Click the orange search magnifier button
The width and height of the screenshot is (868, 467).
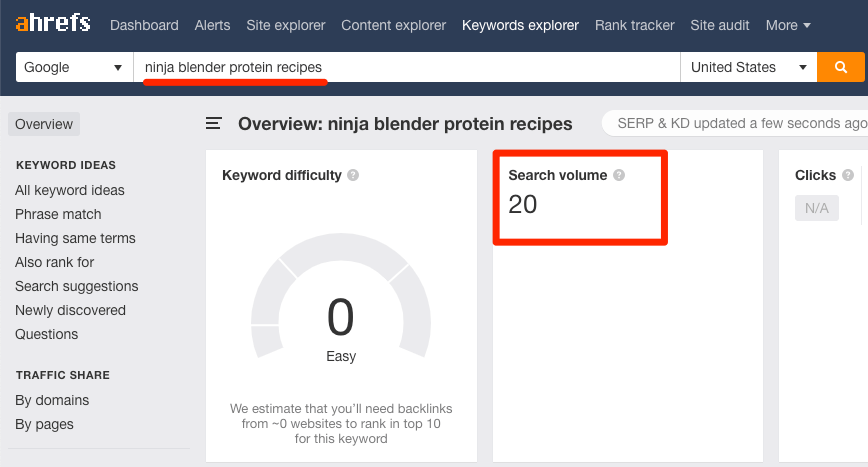[840, 67]
